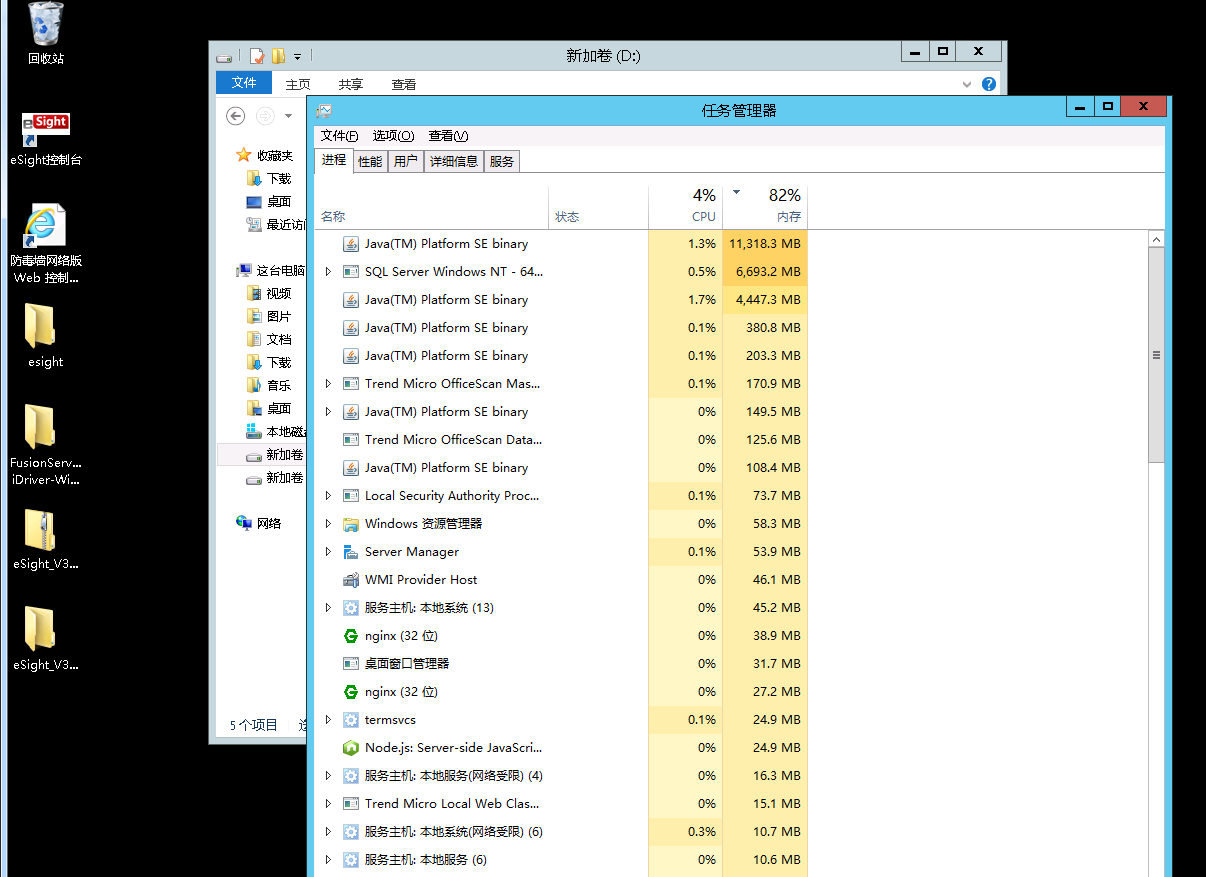Click the Server Manager process icon
Viewport: 1206px width, 877px height.
click(x=351, y=552)
